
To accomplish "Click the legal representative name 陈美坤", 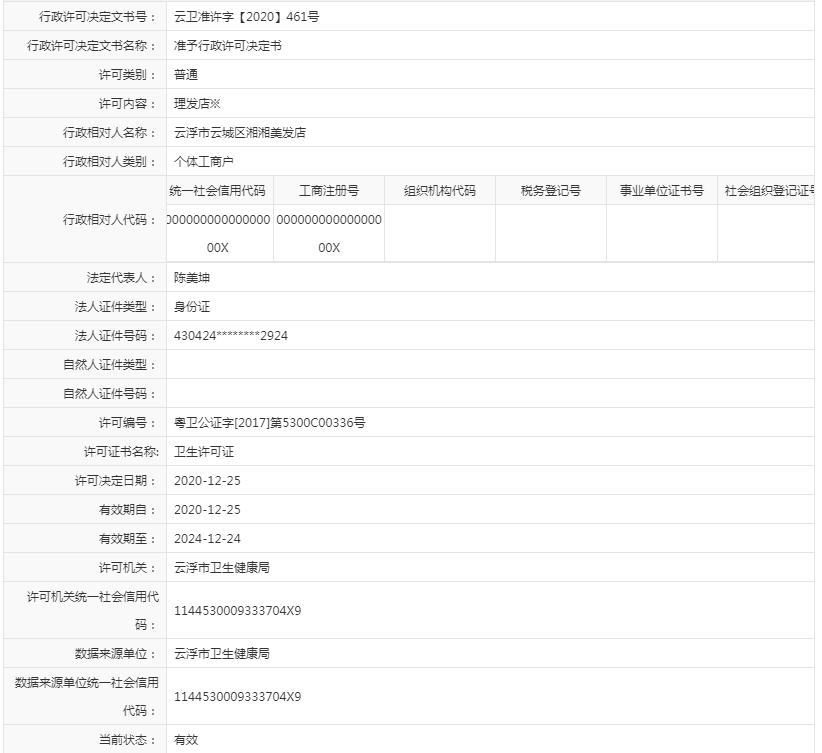I will [x=192, y=277].
